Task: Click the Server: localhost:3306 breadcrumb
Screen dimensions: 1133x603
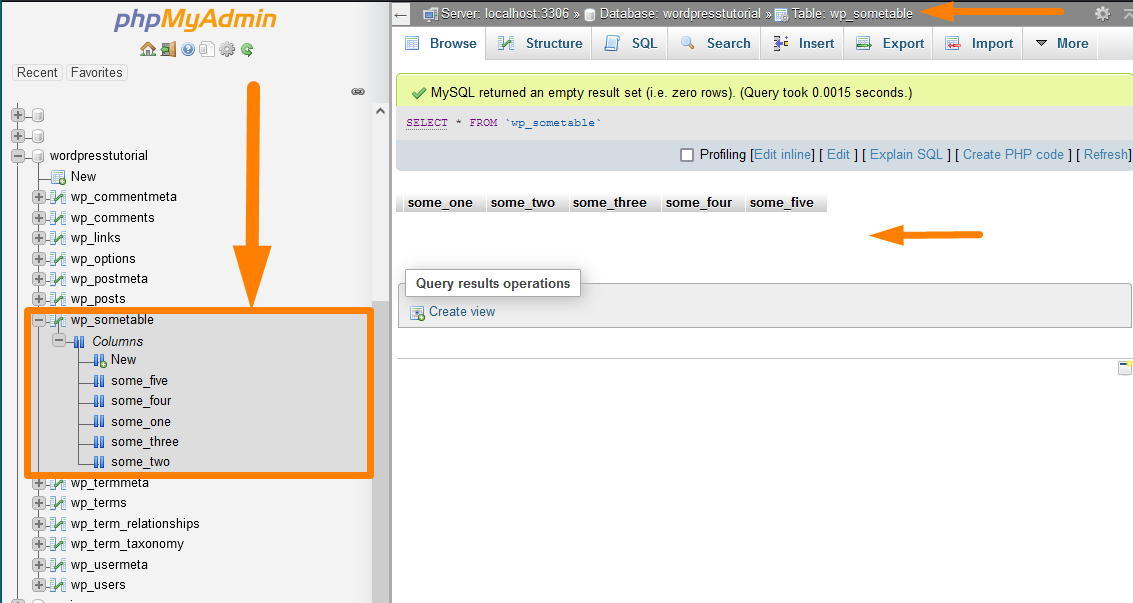Action: pyautogui.click(x=503, y=14)
